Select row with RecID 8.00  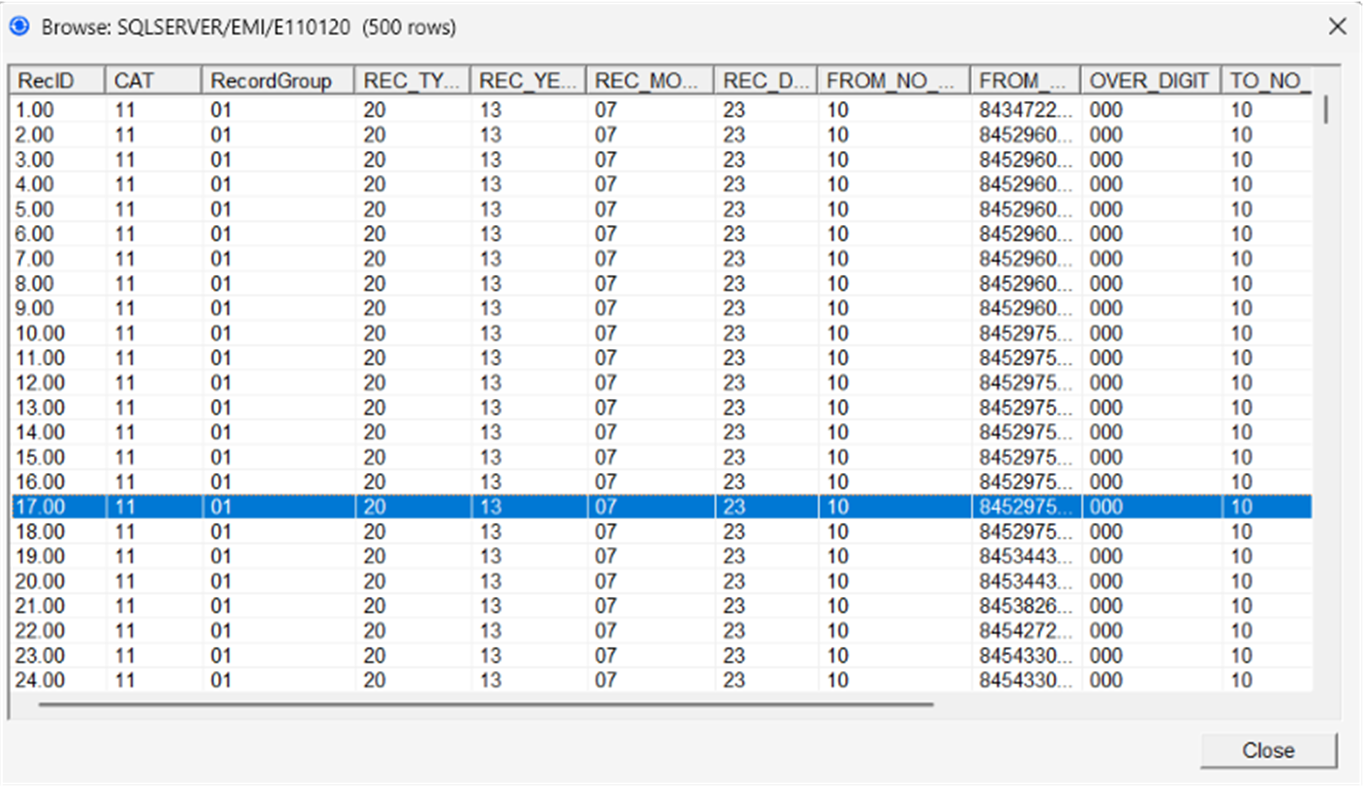pyautogui.click(x=660, y=283)
